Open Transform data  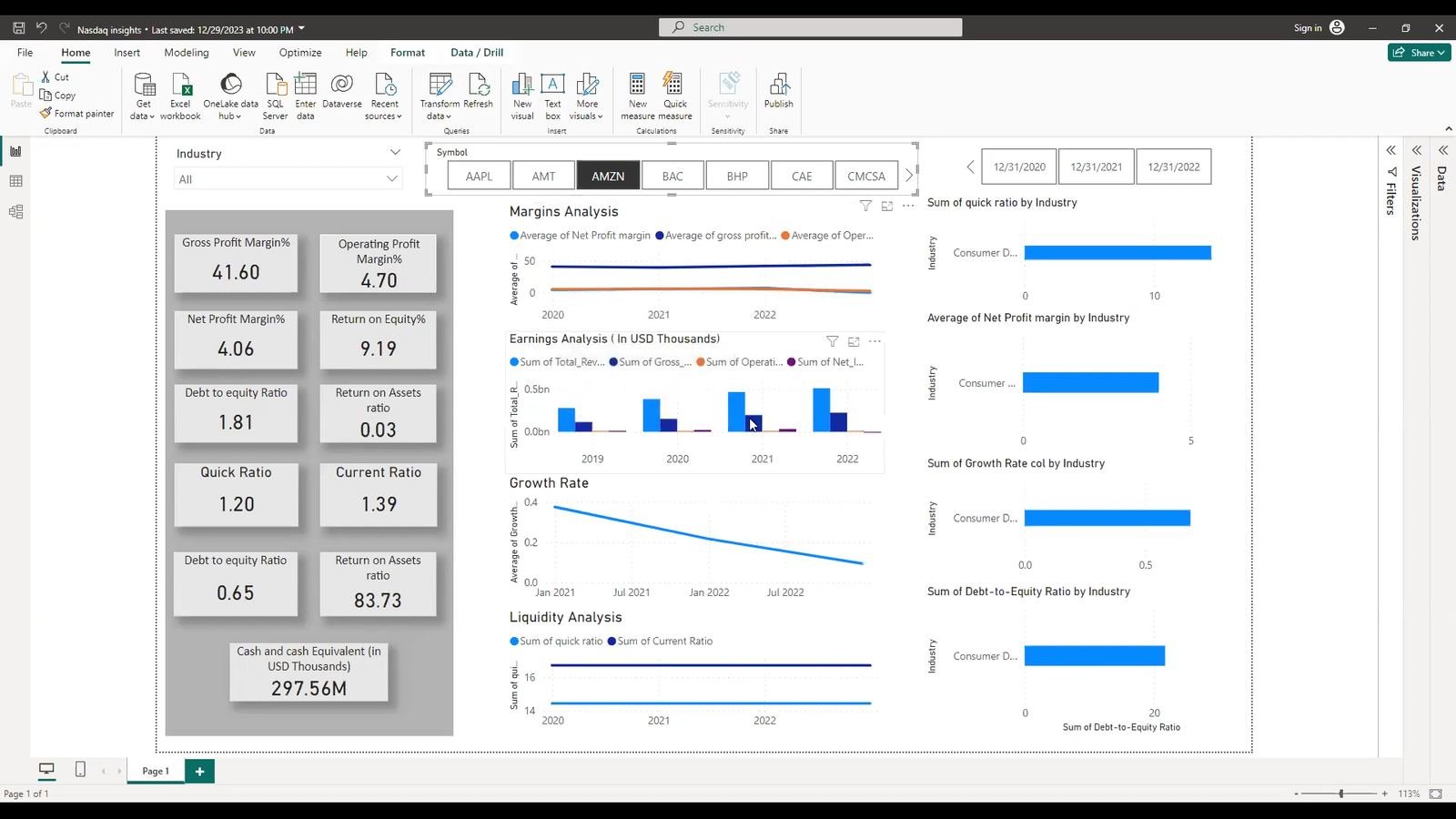coord(440,96)
